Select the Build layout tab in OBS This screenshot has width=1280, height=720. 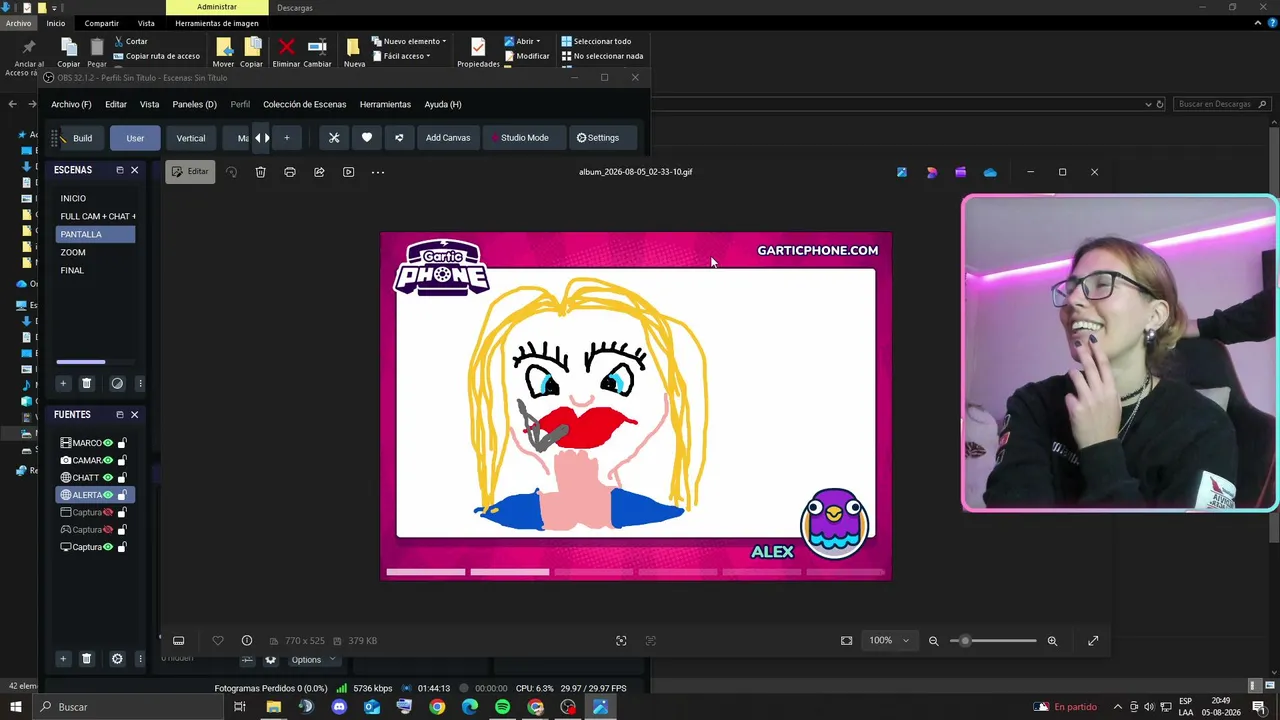(x=82, y=138)
